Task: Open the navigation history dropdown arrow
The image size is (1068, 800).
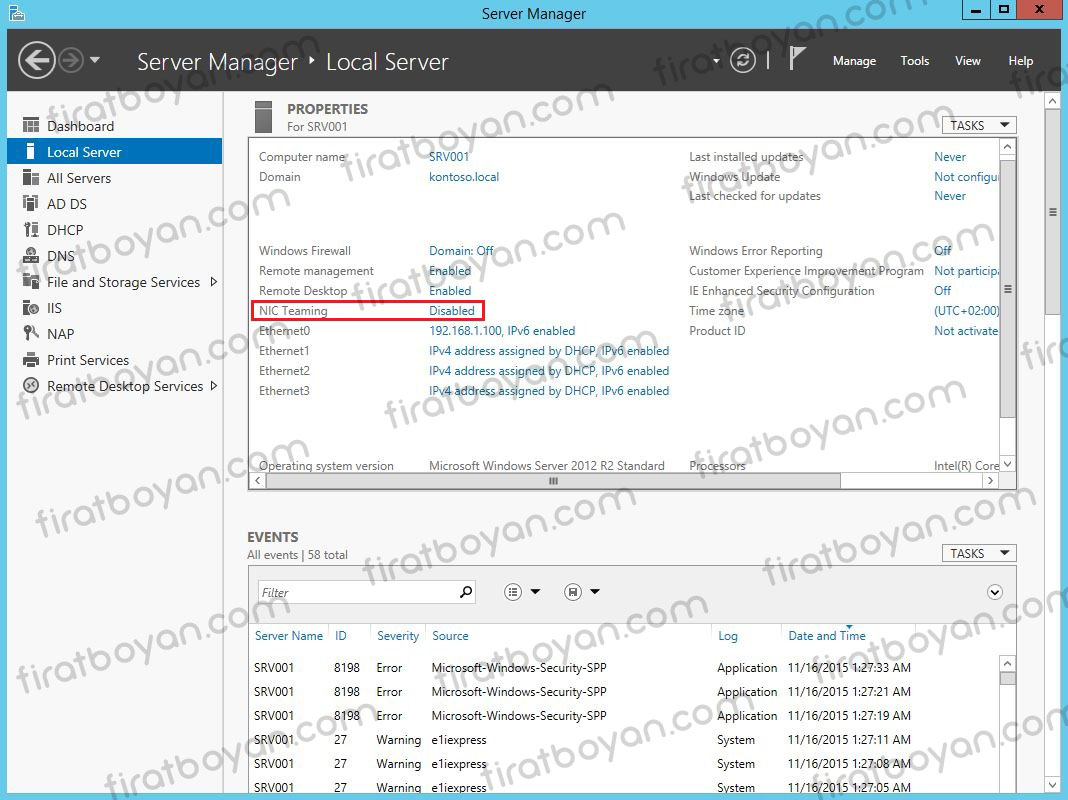Action: (95, 60)
